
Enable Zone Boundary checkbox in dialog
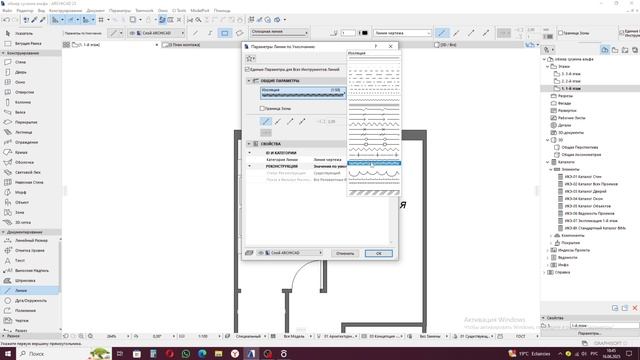262,109
